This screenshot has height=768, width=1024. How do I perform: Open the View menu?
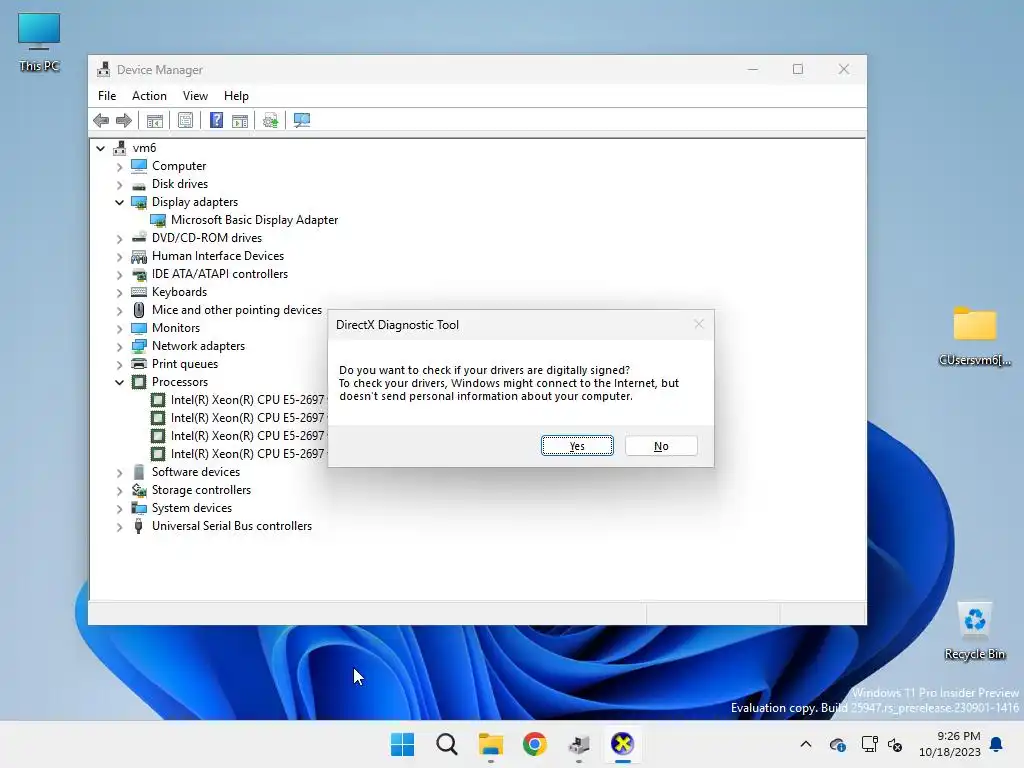point(195,96)
